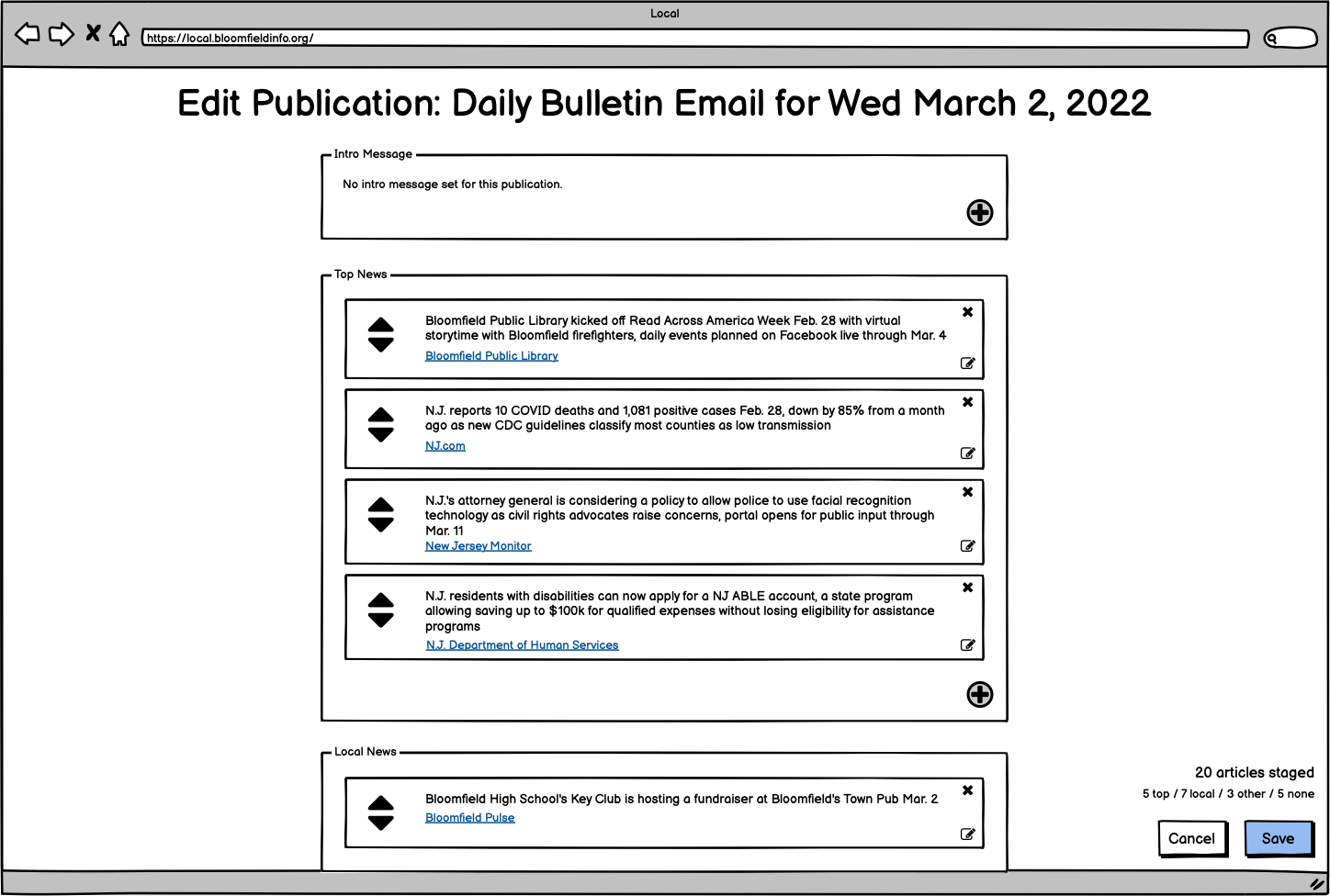This screenshot has height=896, width=1330.
Task: Open N.J. Department of Human Services link
Action: tap(522, 645)
